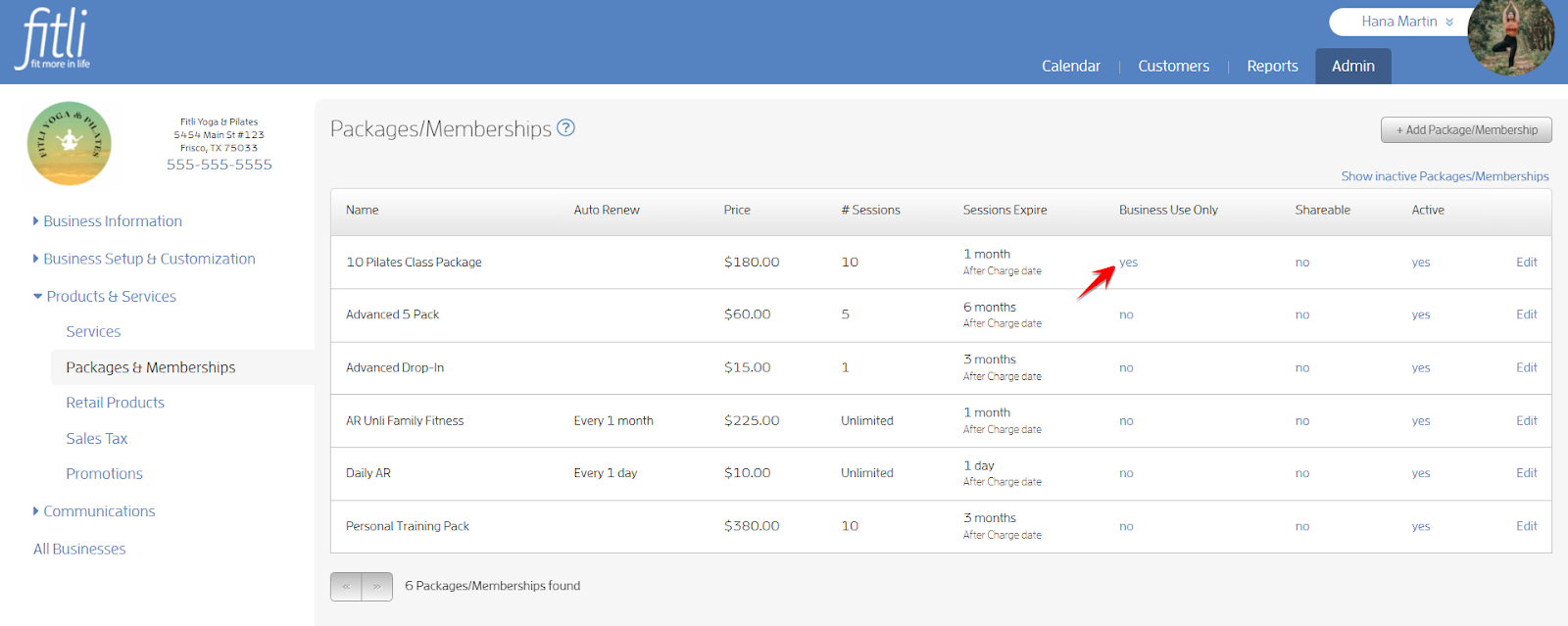Select Packages & Memberships in sidebar

tap(150, 367)
